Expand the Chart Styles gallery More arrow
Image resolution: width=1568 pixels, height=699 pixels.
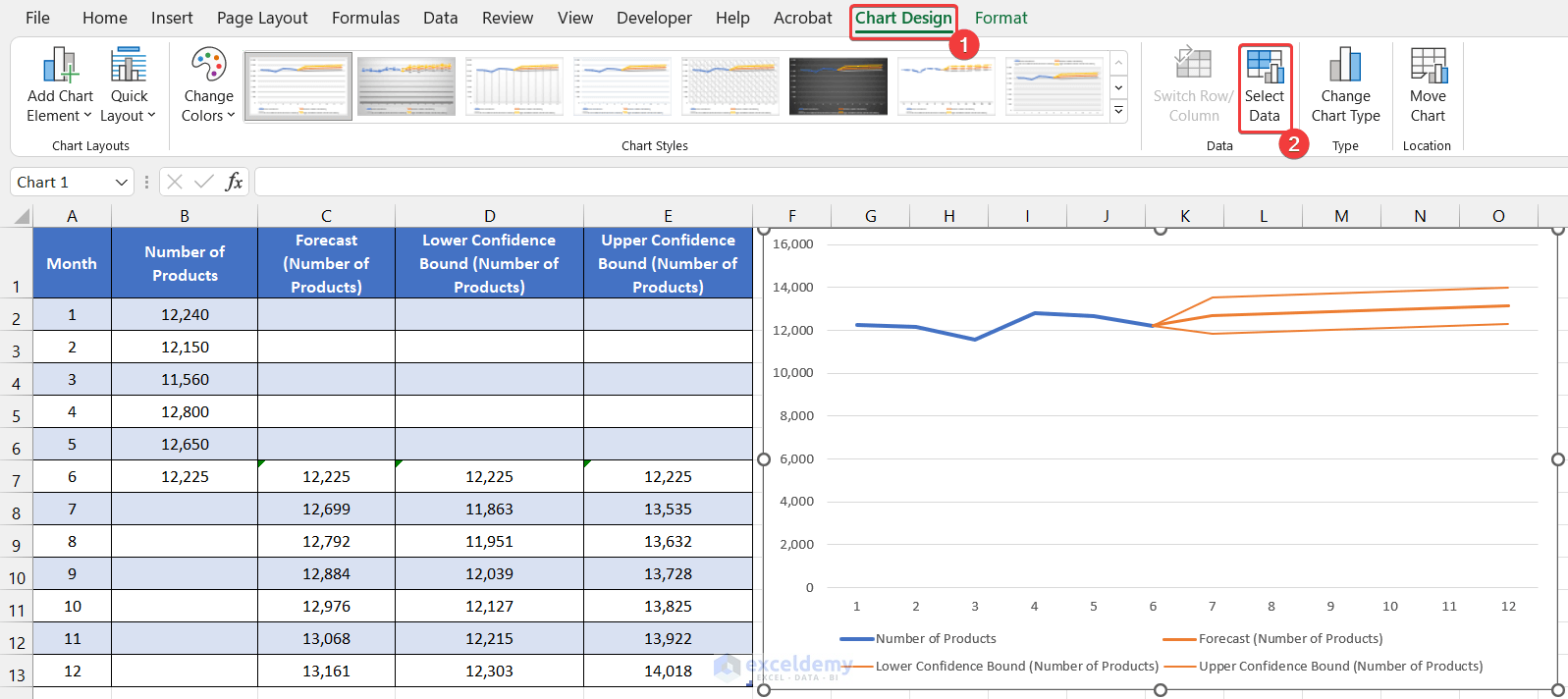click(1118, 111)
